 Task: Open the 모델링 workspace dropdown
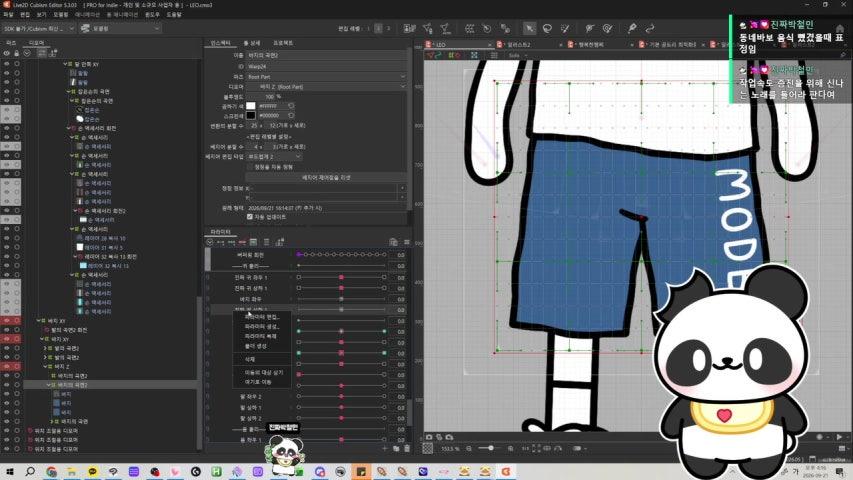click(x=120, y=28)
